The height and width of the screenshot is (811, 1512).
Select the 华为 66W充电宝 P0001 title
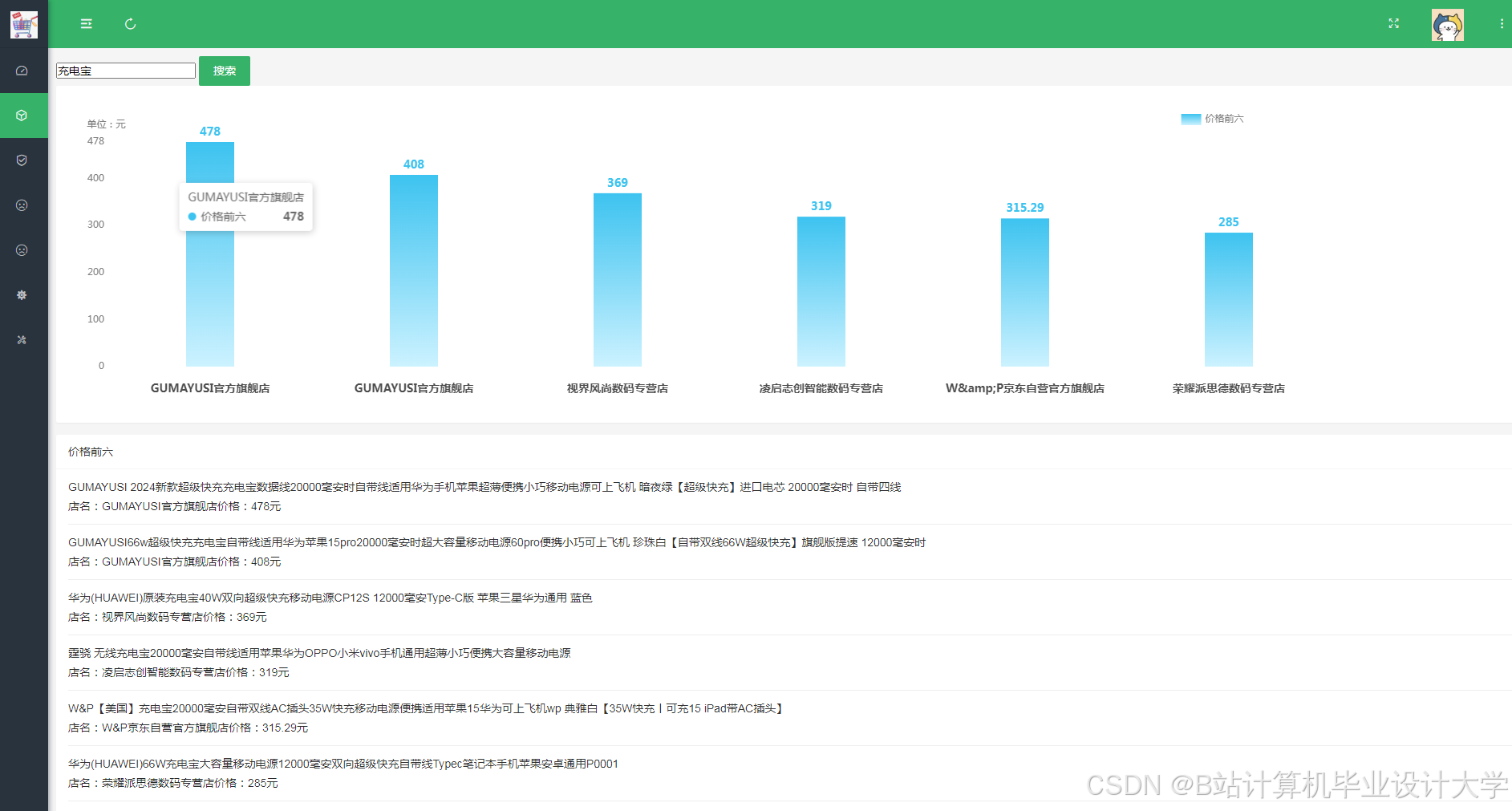click(x=343, y=764)
